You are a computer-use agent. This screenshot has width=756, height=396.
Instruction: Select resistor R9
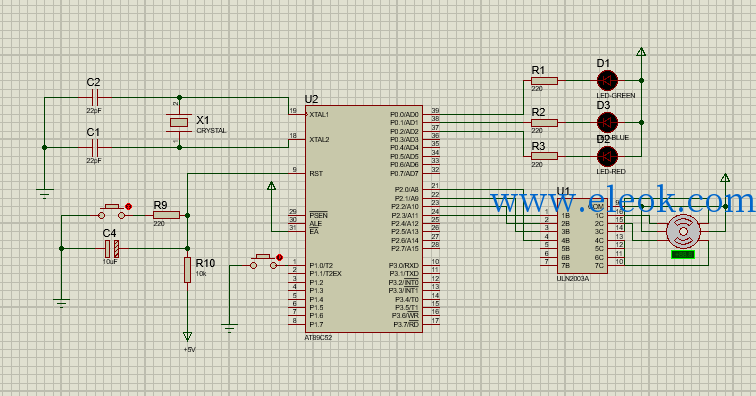click(166, 215)
